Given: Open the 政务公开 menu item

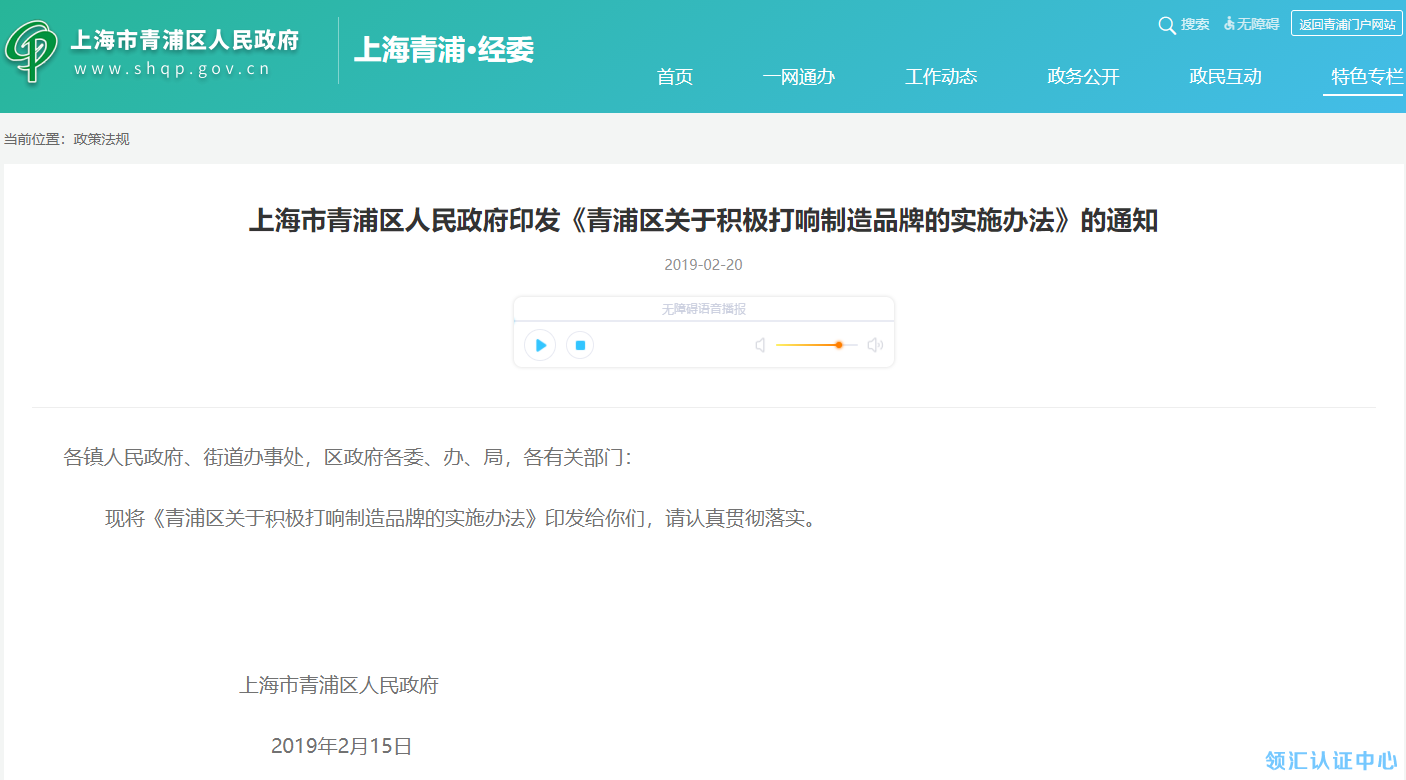Looking at the screenshot, I should coord(1083,77).
